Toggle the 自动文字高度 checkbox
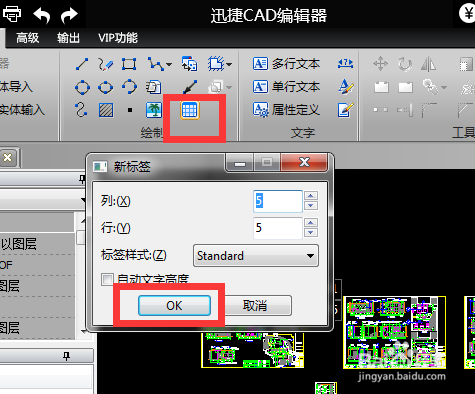Image resolution: width=475 pixels, height=394 pixels. pyautogui.click(x=107, y=280)
